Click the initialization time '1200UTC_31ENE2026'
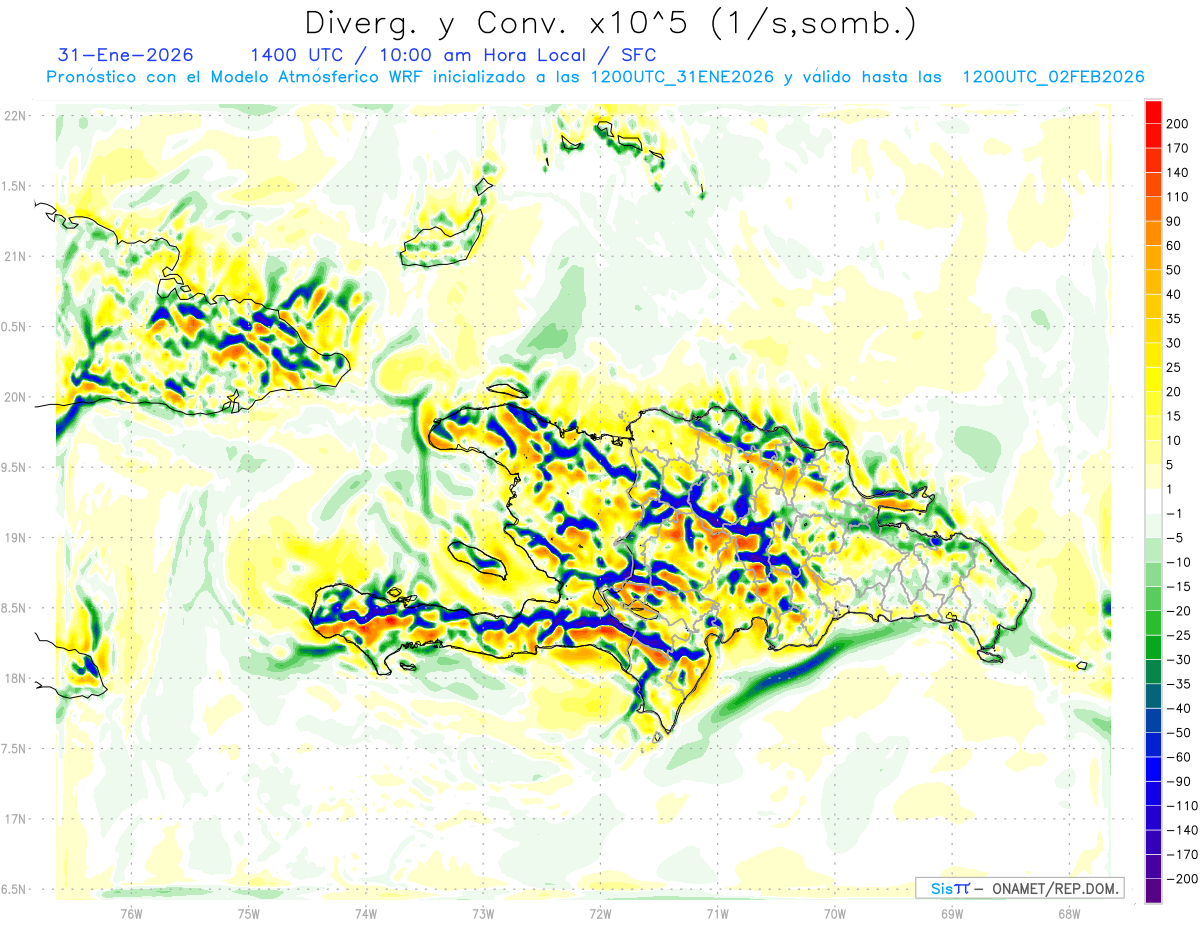Image resolution: width=1200 pixels, height=927 pixels. tap(682, 76)
